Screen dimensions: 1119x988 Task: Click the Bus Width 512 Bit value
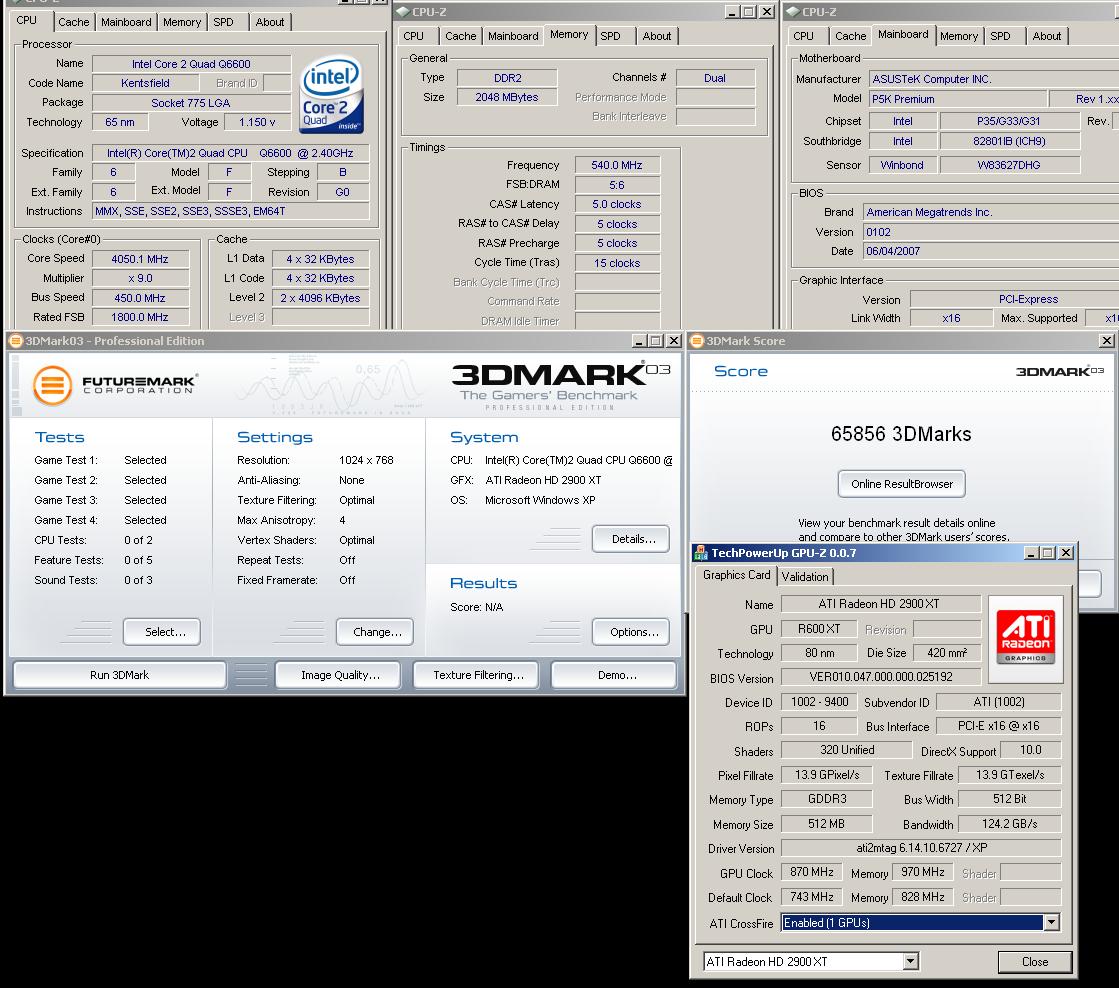pyautogui.click(x=1009, y=799)
